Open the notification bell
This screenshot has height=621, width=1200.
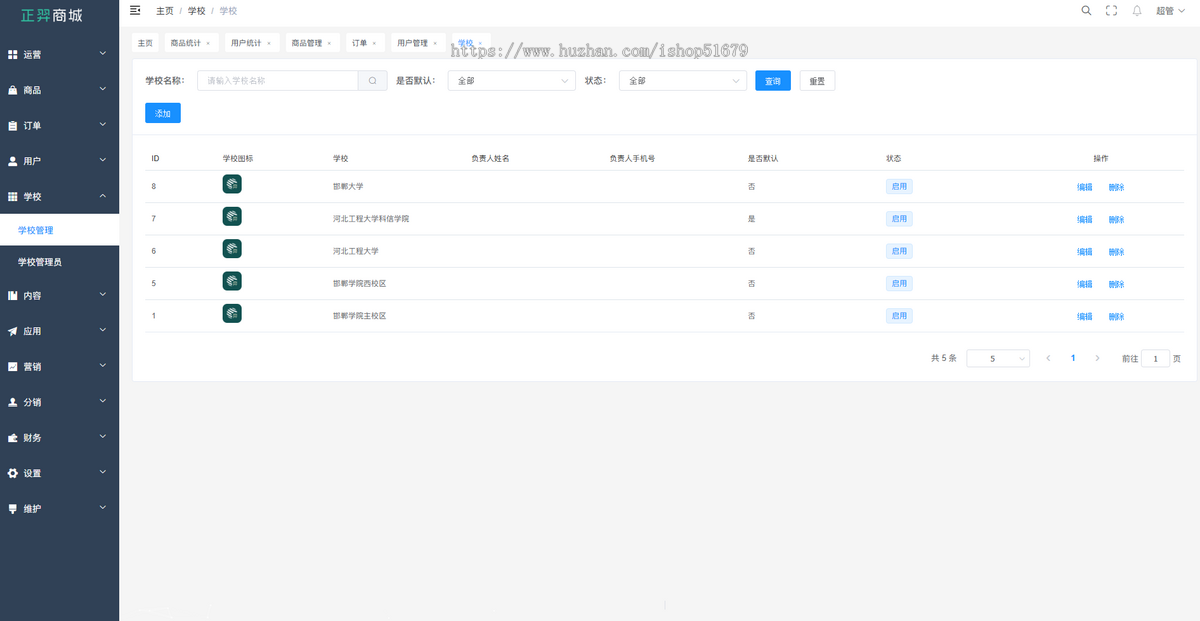(1137, 11)
